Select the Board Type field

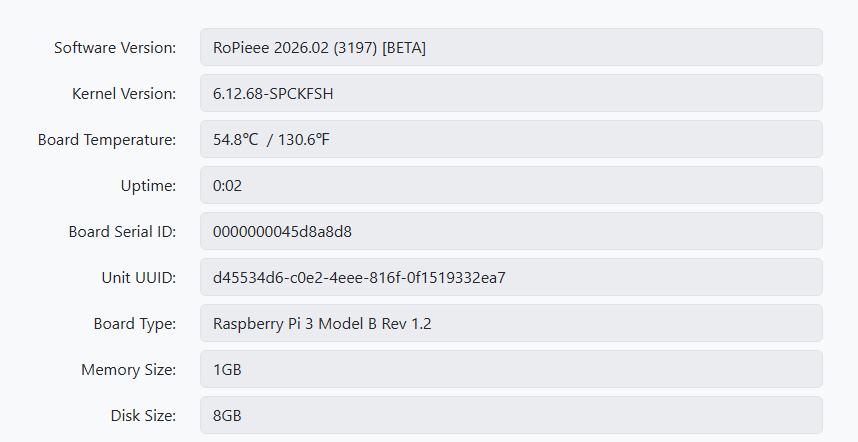point(510,323)
